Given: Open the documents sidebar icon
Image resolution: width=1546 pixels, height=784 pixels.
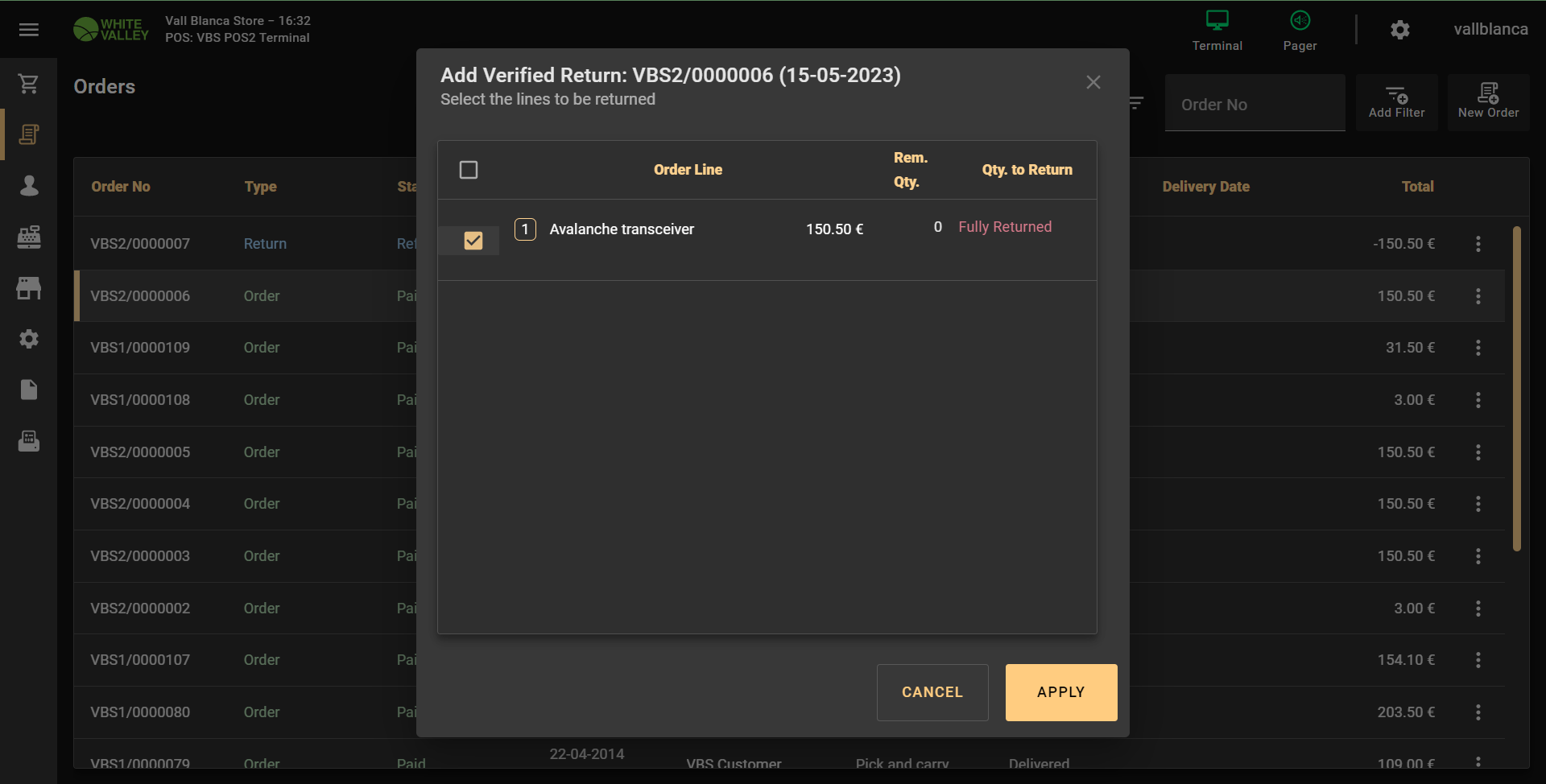Looking at the screenshot, I should 29,390.
